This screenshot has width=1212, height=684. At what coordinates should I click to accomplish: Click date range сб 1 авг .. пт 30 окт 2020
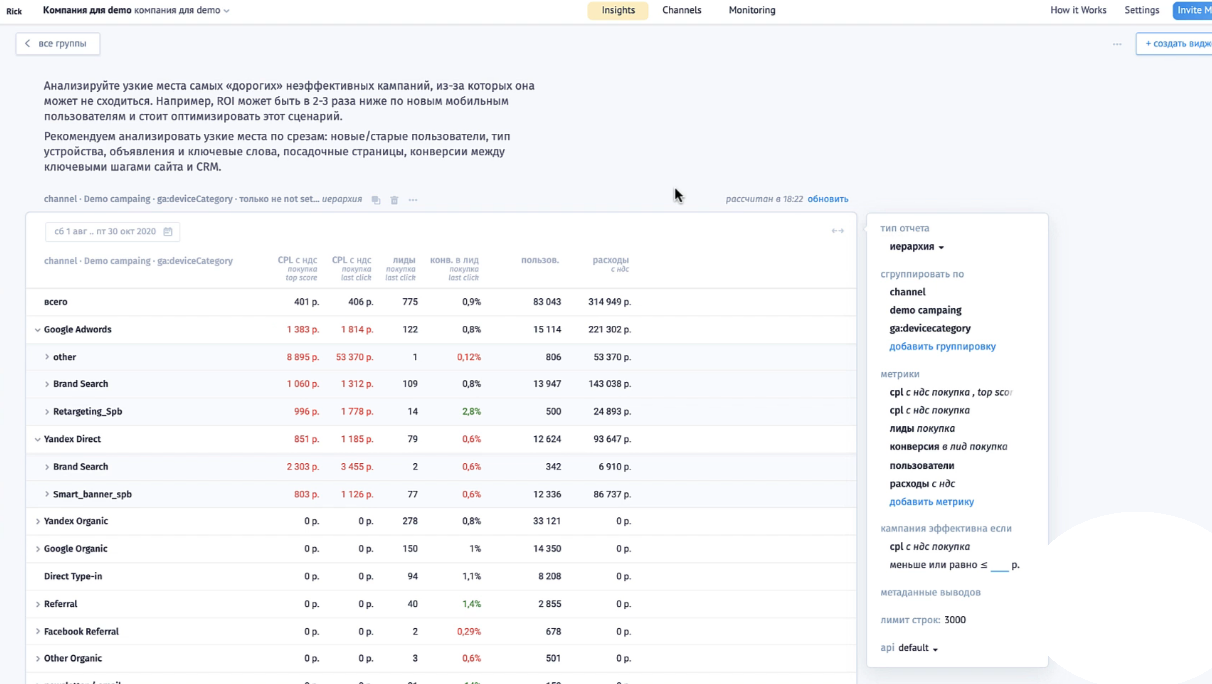pos(112,232)
